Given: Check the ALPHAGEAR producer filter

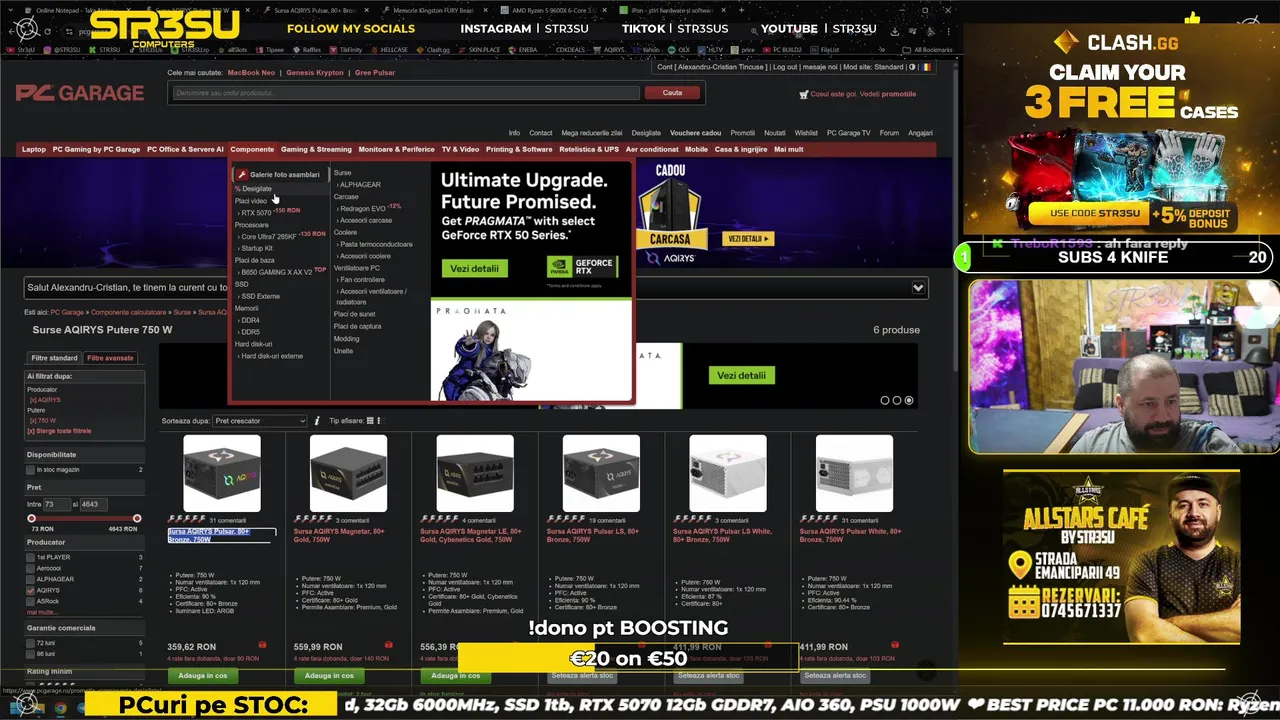Looking at the screenshot, I should pyautogui.click(x=30, y=579).
